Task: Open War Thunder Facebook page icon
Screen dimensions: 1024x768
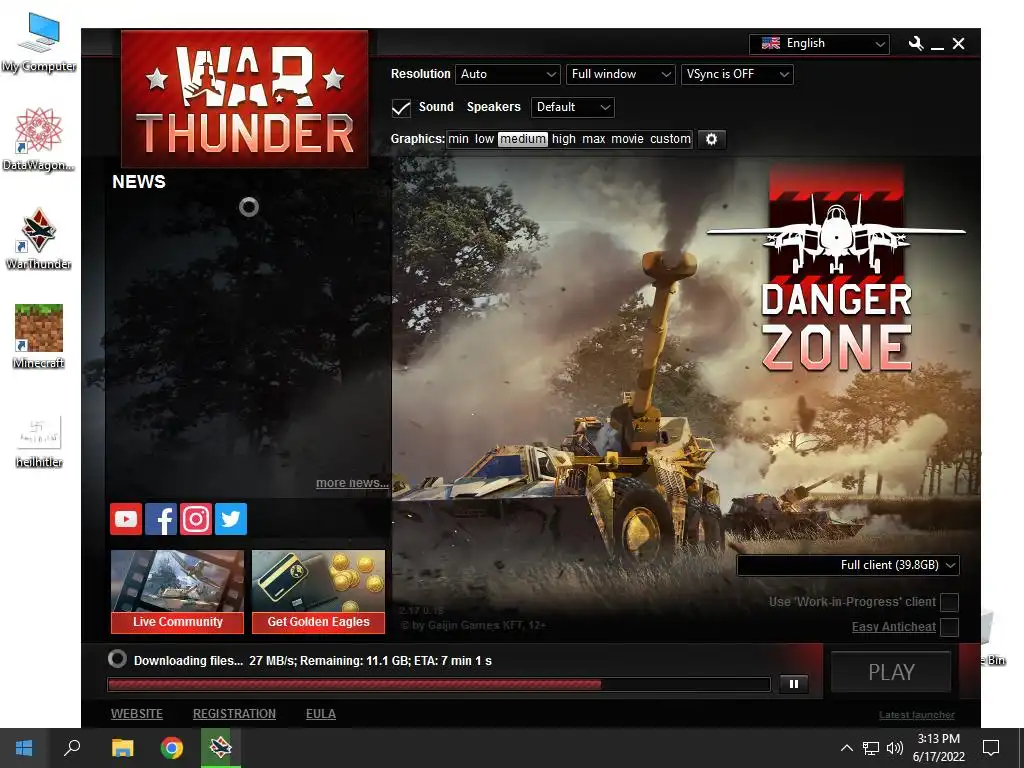Action: [x=161, y=519]
